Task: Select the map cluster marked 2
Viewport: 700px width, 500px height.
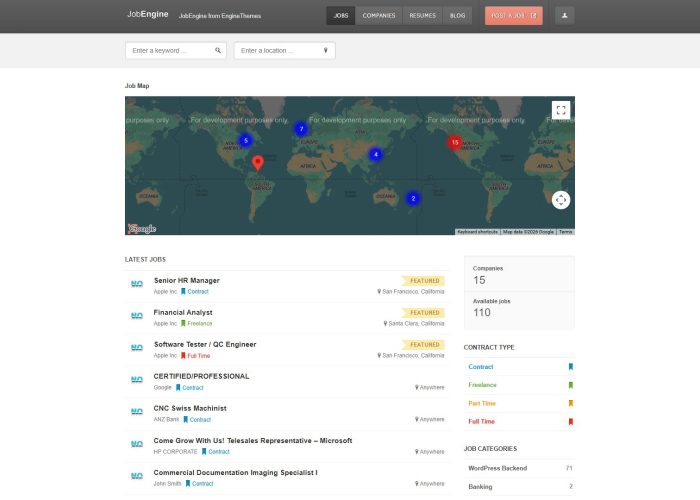Action: 413,198
